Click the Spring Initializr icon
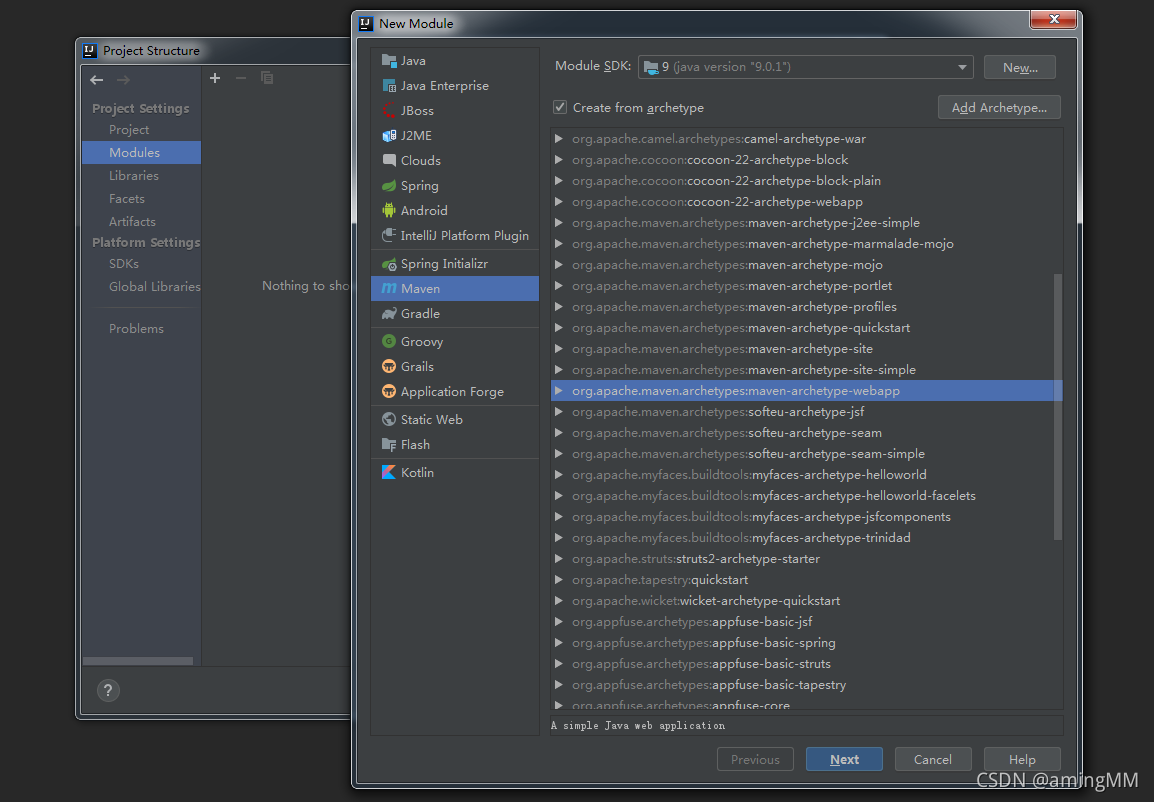1154x802 pixels. tap(389, 263)
